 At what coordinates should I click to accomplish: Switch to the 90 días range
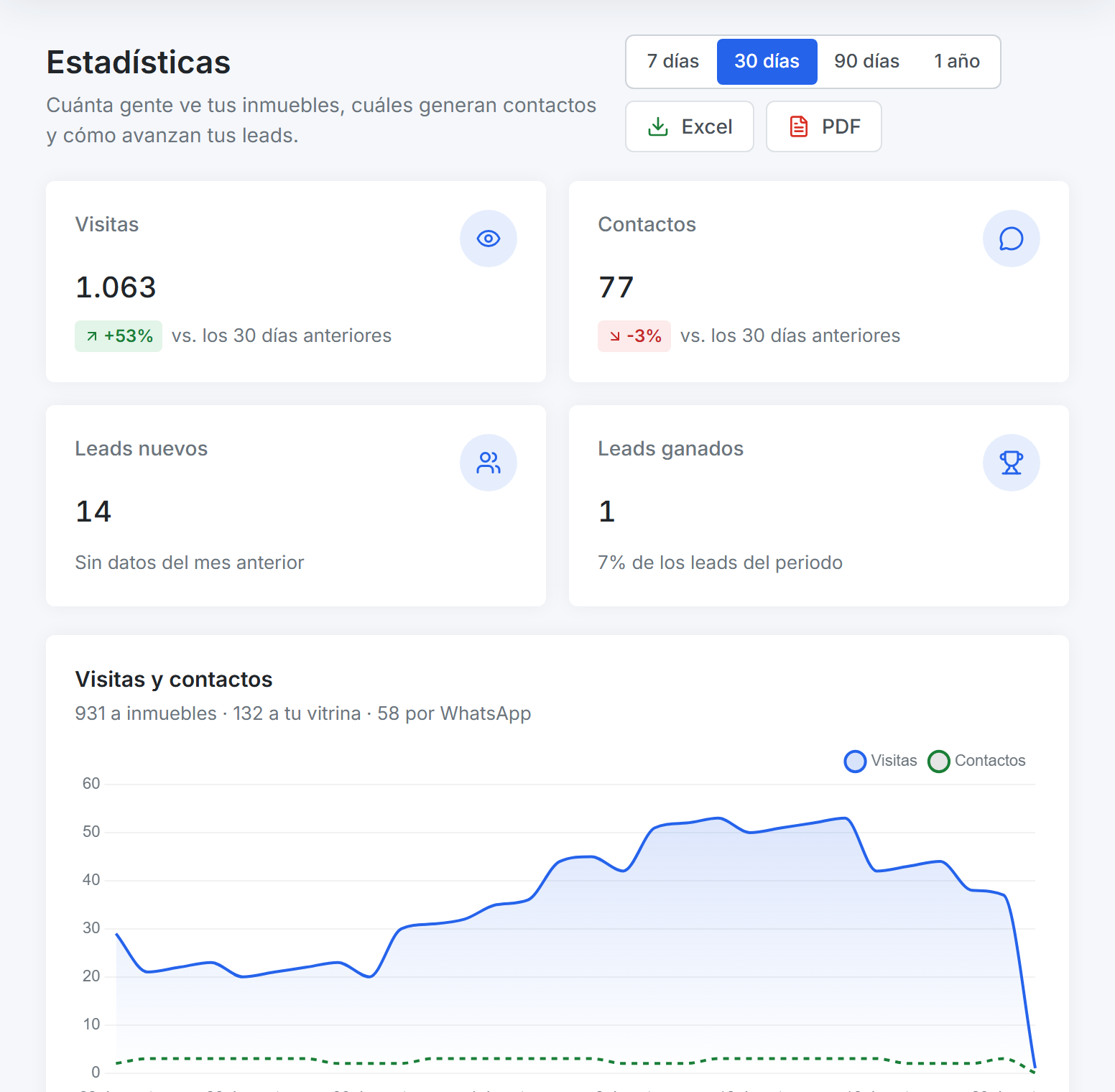(866, 62)
